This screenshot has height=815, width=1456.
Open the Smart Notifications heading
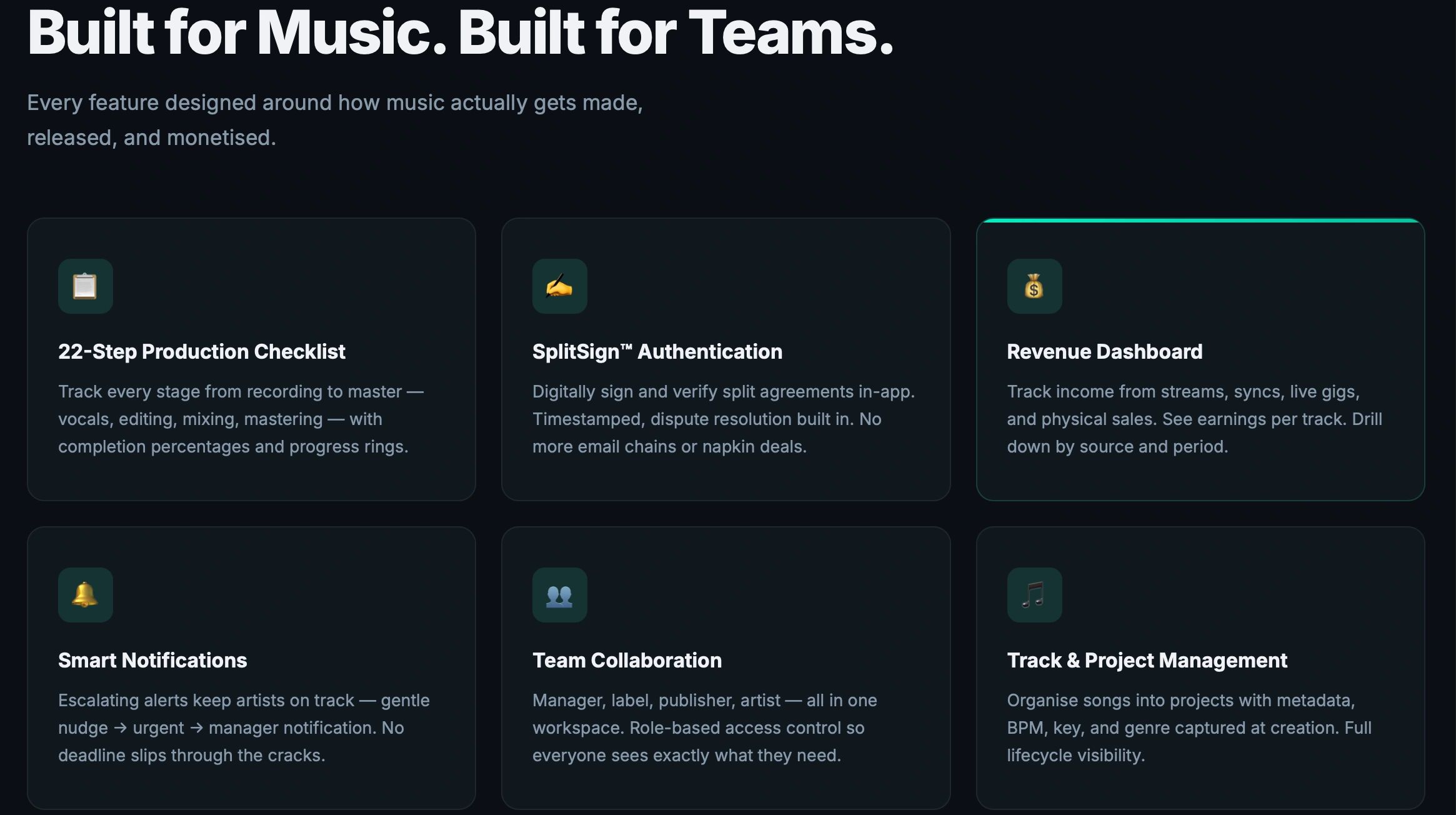click(152, 661)
